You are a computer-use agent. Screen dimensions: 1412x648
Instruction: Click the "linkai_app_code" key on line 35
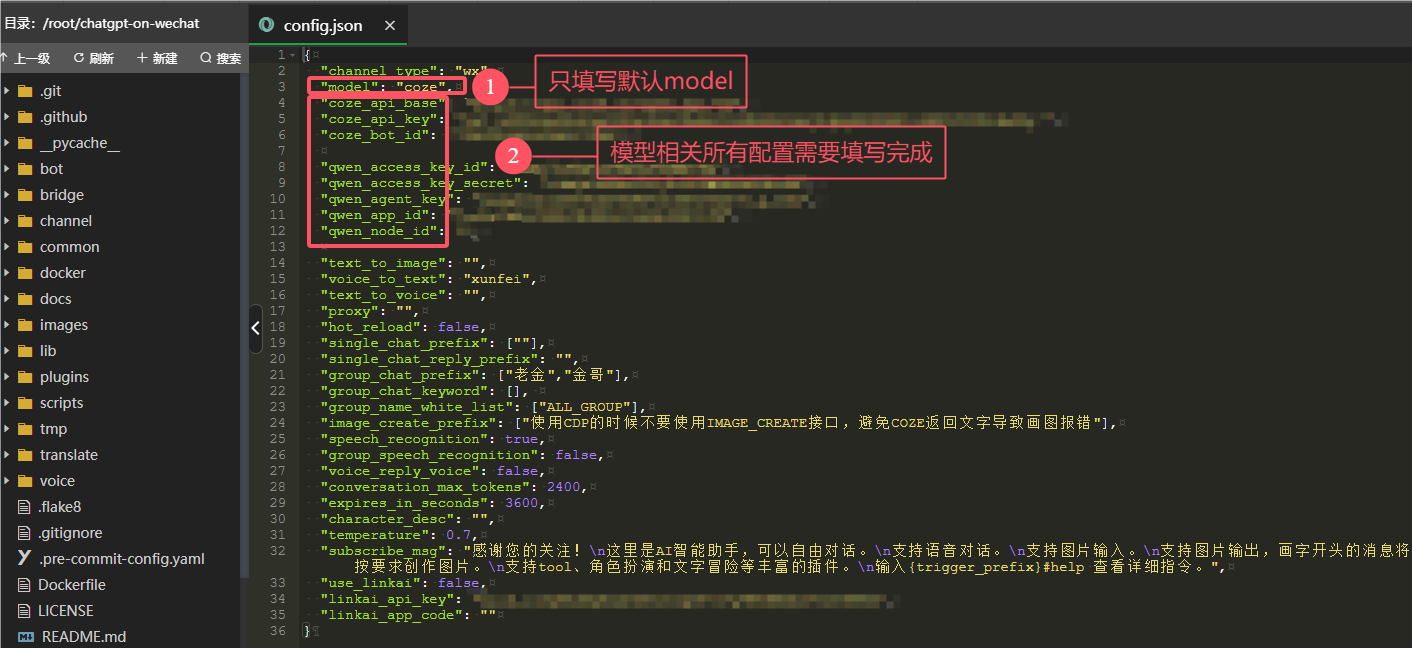[x=392, y=615]
